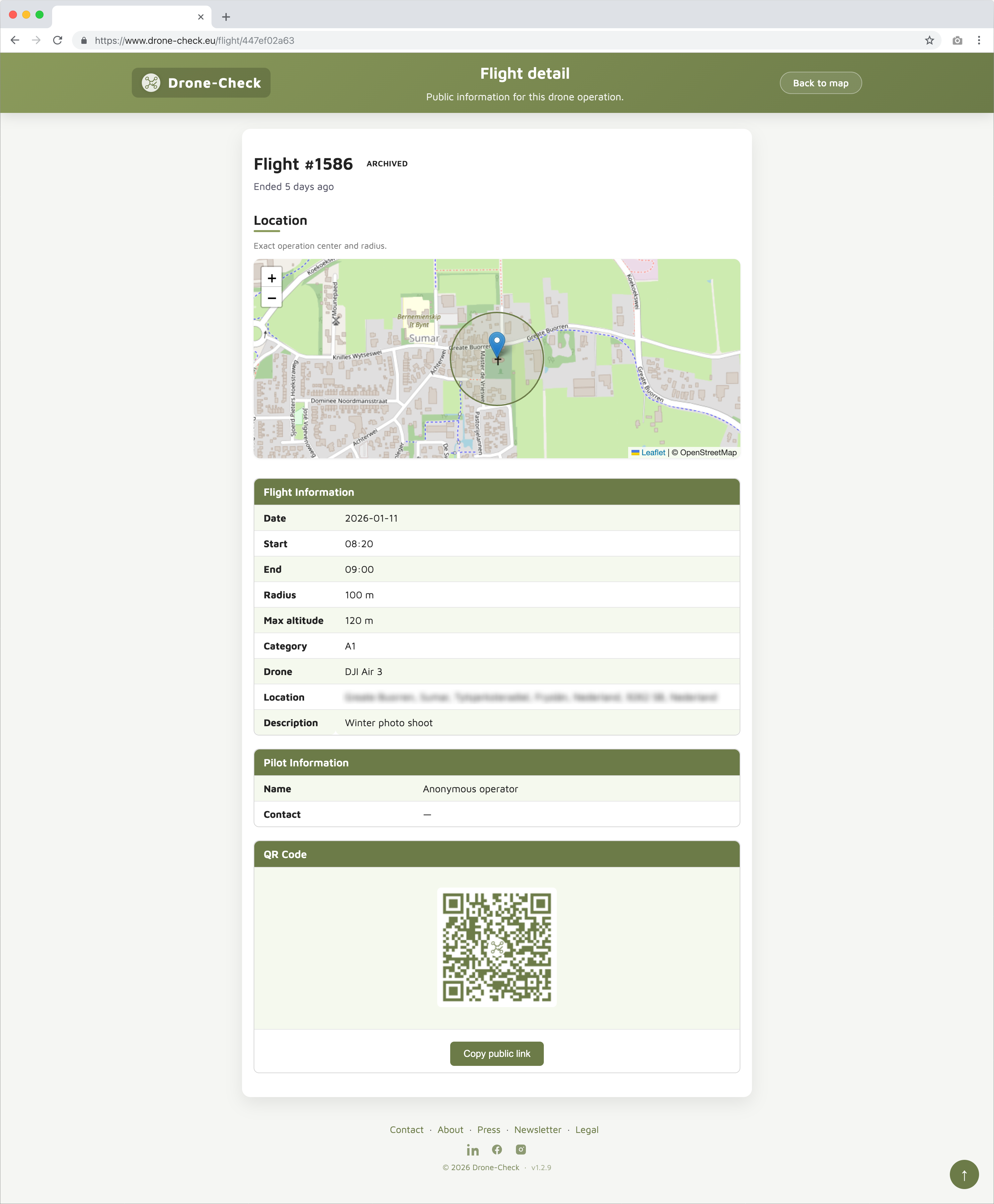Zoom in on the map
994x1204 pixels.
pyautogui.click(x=271, y=278)
